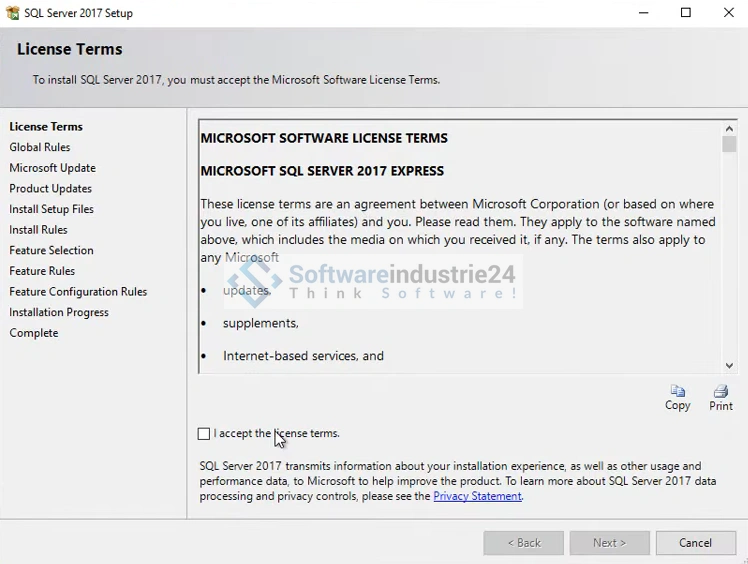Go to Microsoft Update step
This screenshot has width=748, height=564.
click(x=53, y=168)
